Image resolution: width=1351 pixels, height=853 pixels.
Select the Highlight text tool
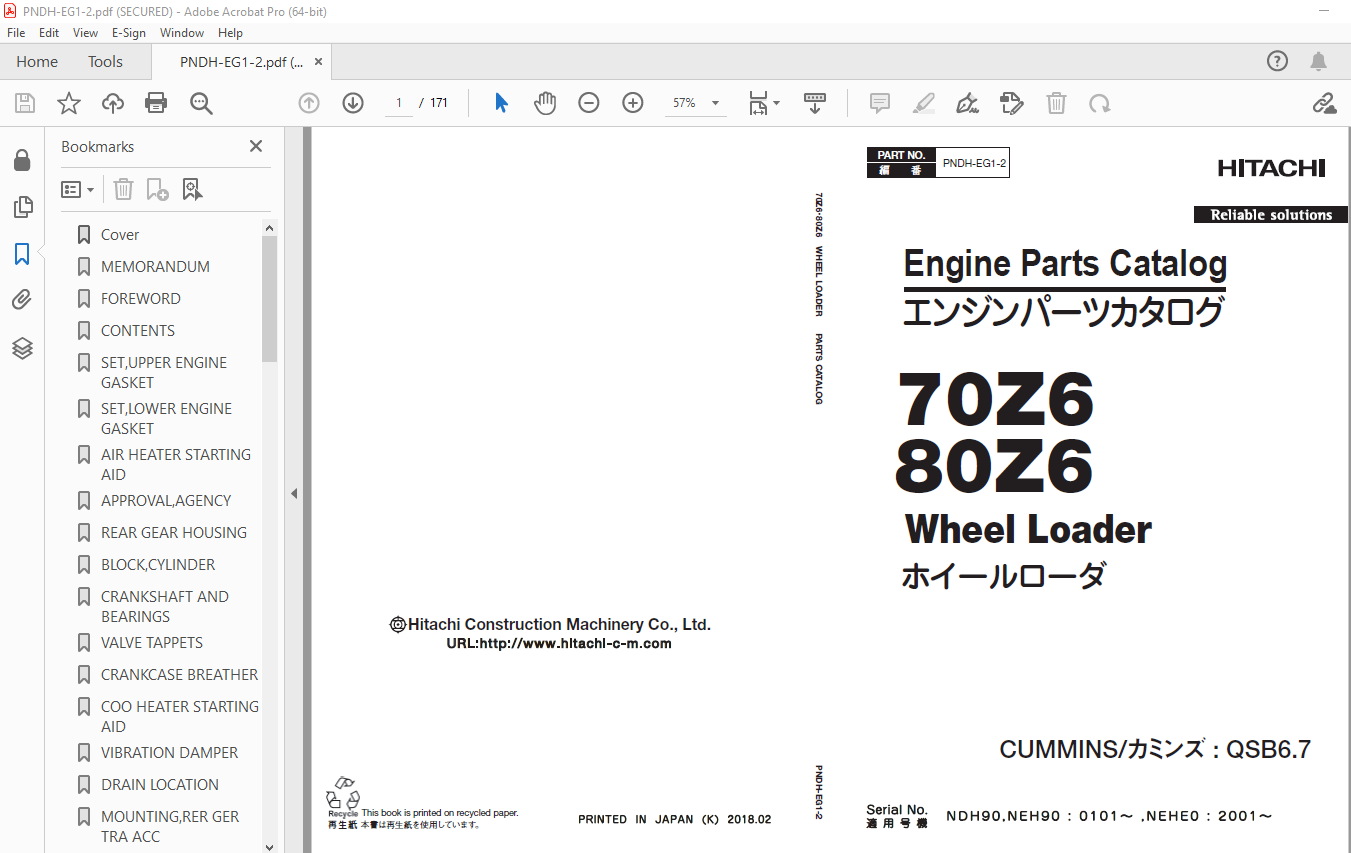923,103
